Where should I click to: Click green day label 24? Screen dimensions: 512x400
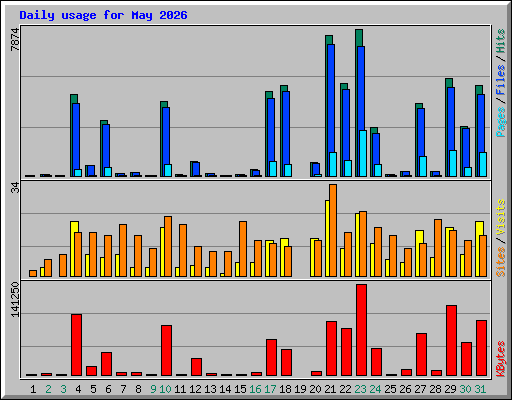(375, 389)
